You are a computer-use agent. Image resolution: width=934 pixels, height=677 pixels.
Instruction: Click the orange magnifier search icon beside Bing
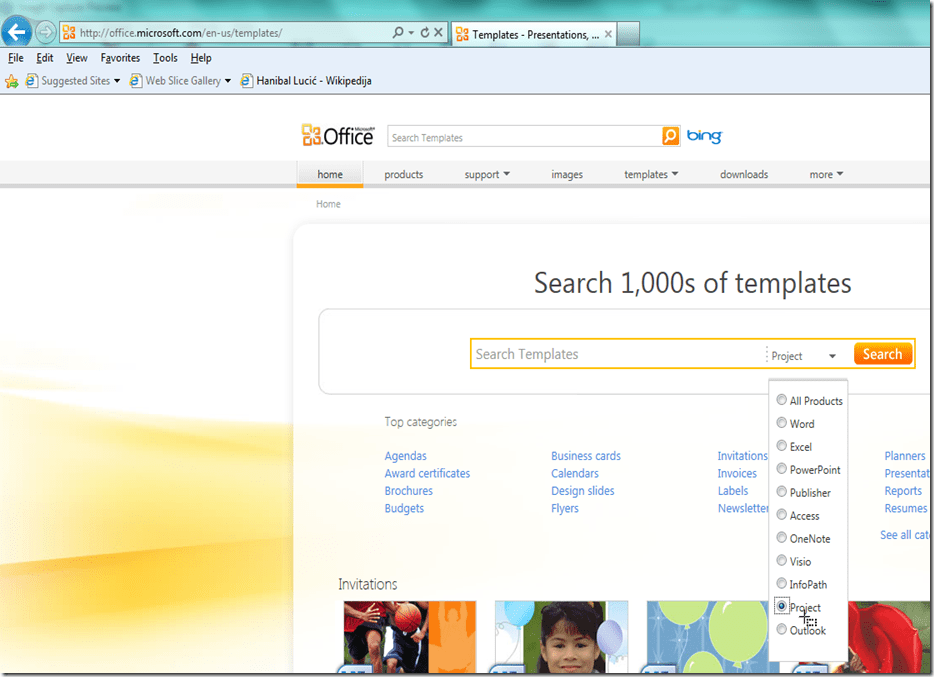pos(670,137)
